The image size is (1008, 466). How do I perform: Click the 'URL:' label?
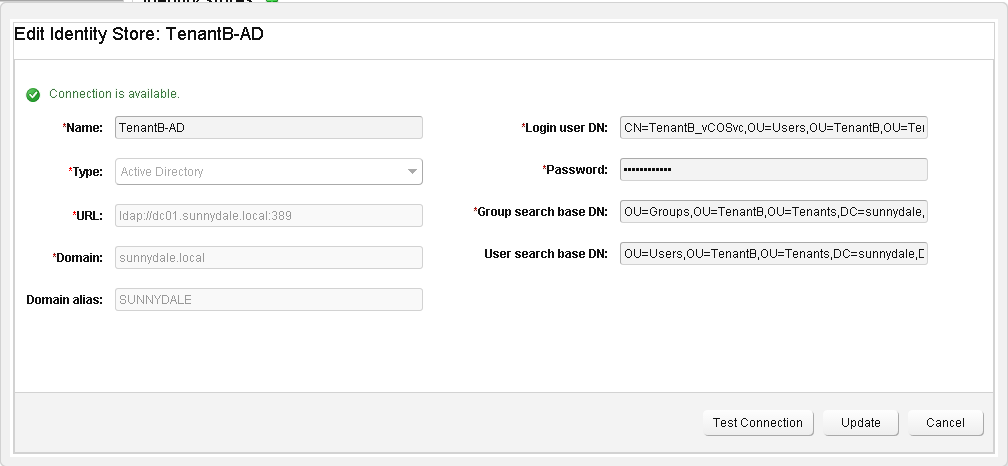tap(87, 216)
